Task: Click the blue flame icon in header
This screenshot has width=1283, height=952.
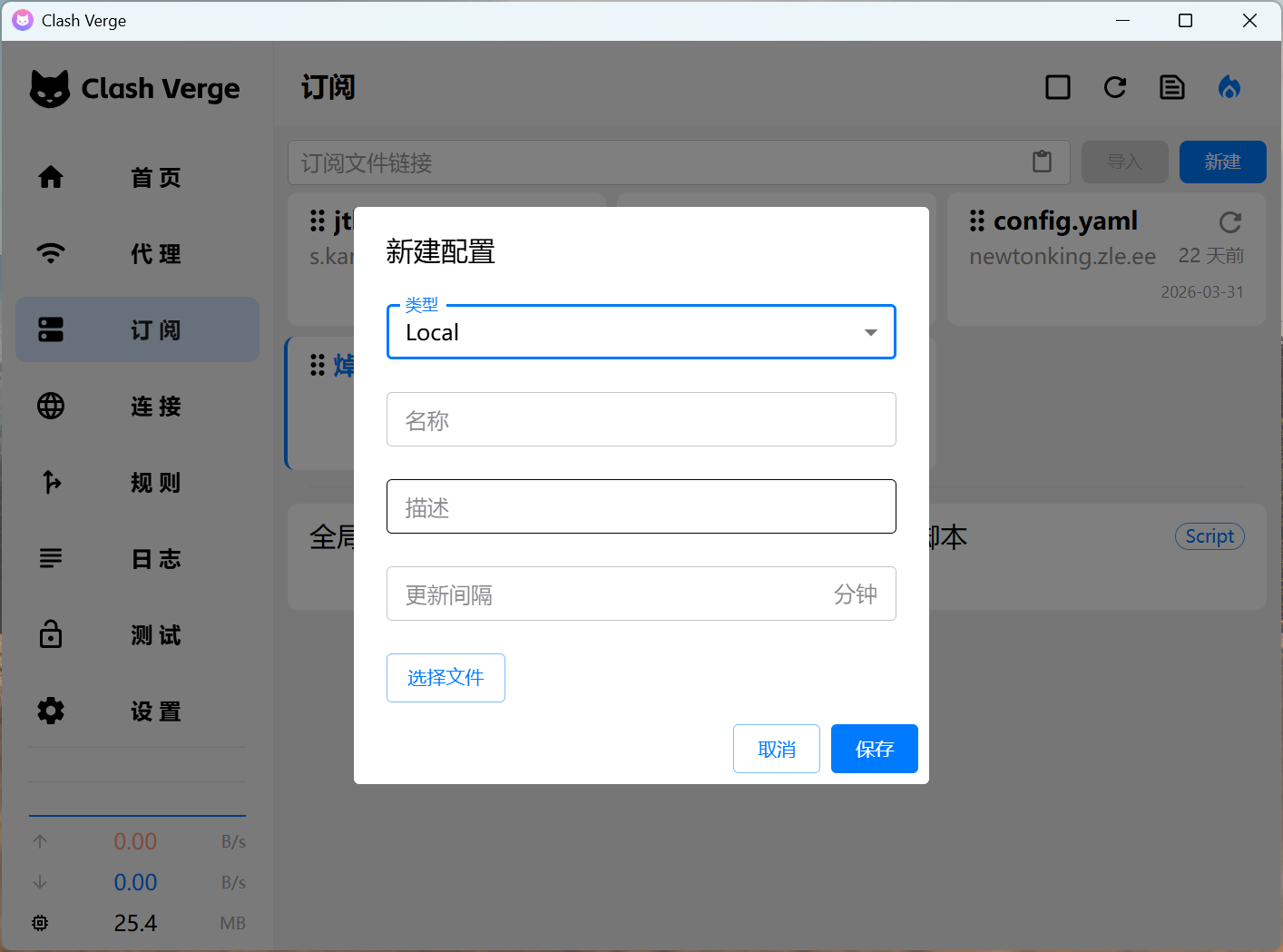Action: 1229,87
